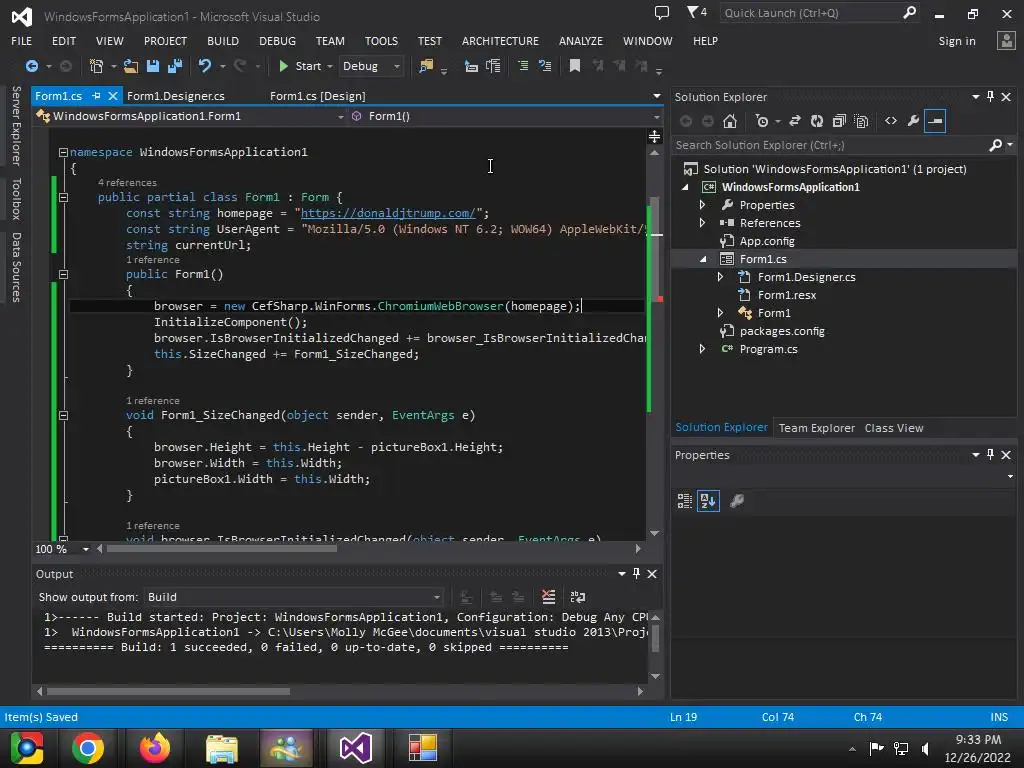Click the Property Pages wrench icon in Properties
This screenshot has height=768, width=1024.
pyautogui.click(x=737, y=501)
